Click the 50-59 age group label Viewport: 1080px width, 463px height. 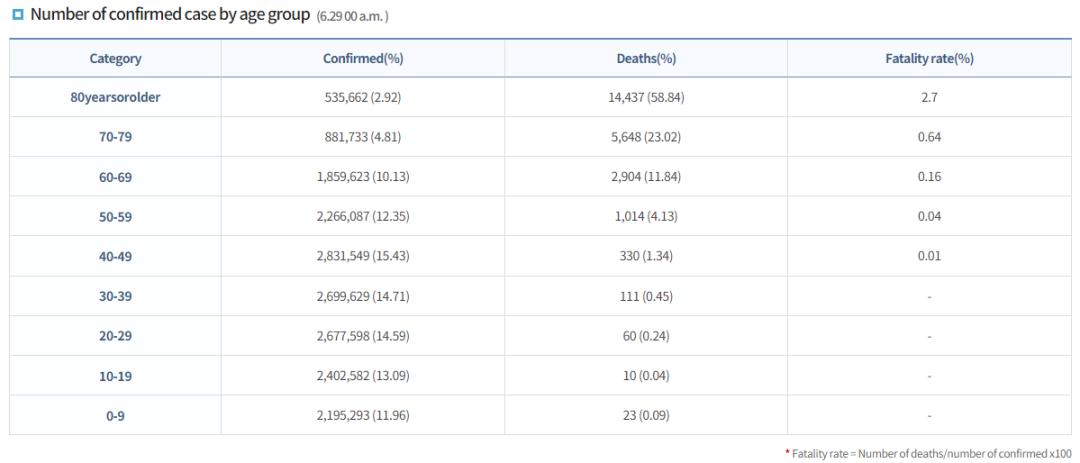[x=115, y=217]
